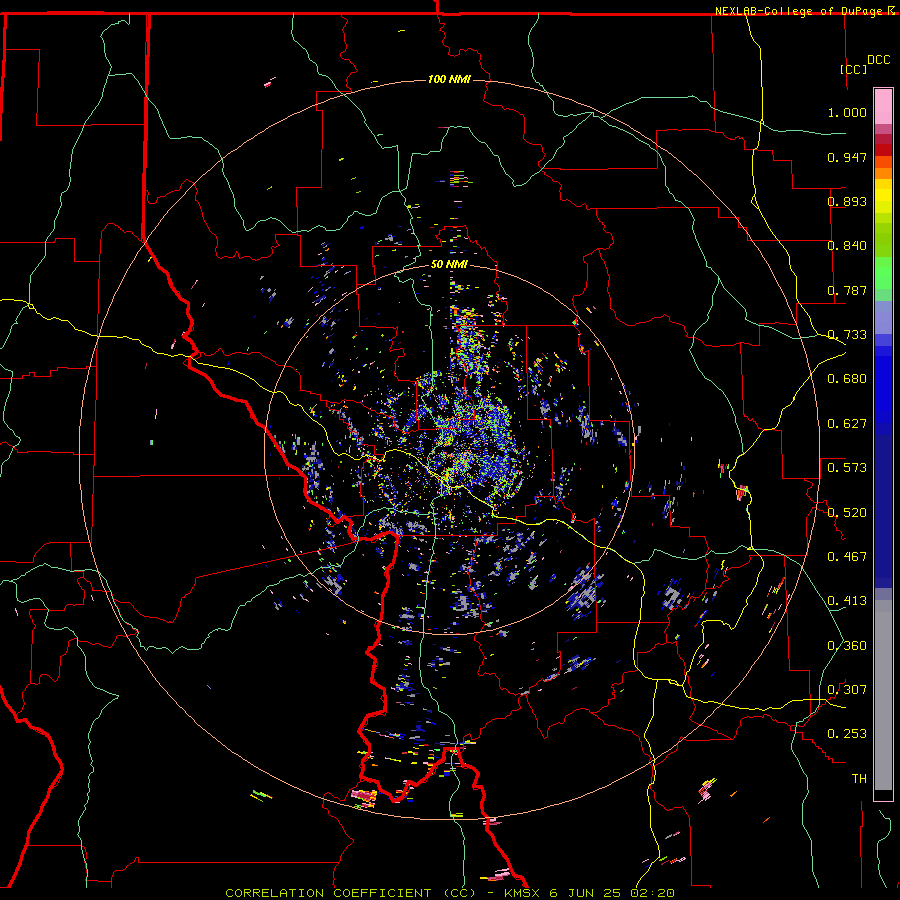
Task: Select the 0.467 scale value
Action: point(847,557)
